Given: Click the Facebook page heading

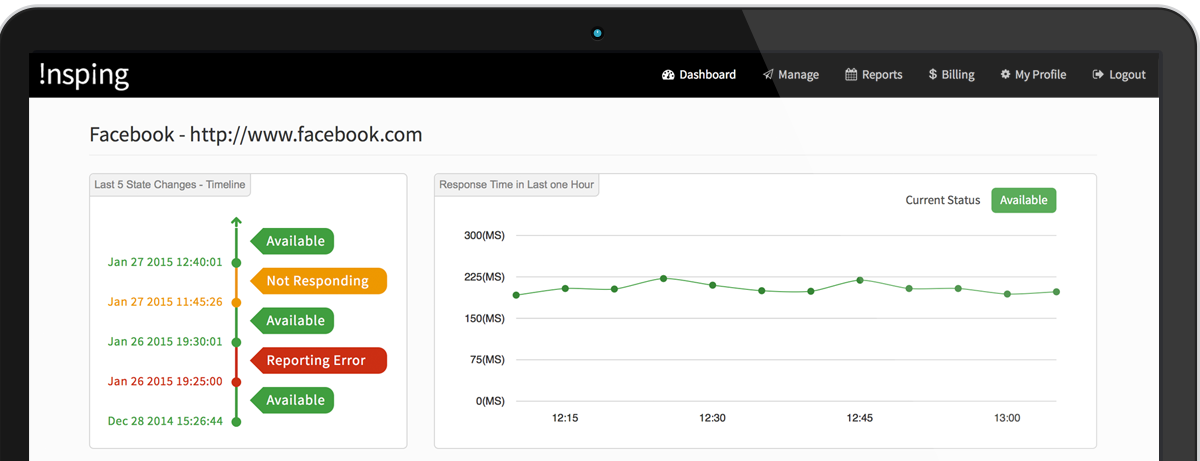Looking at the screenshot, I should 256,135.
